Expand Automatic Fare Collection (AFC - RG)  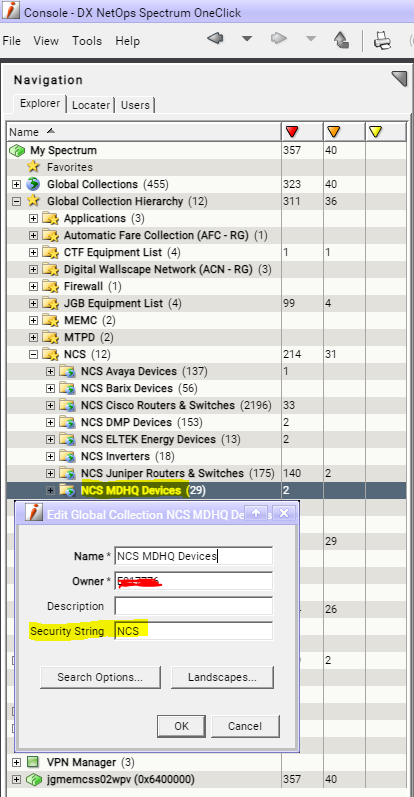(x=34, y=235)
